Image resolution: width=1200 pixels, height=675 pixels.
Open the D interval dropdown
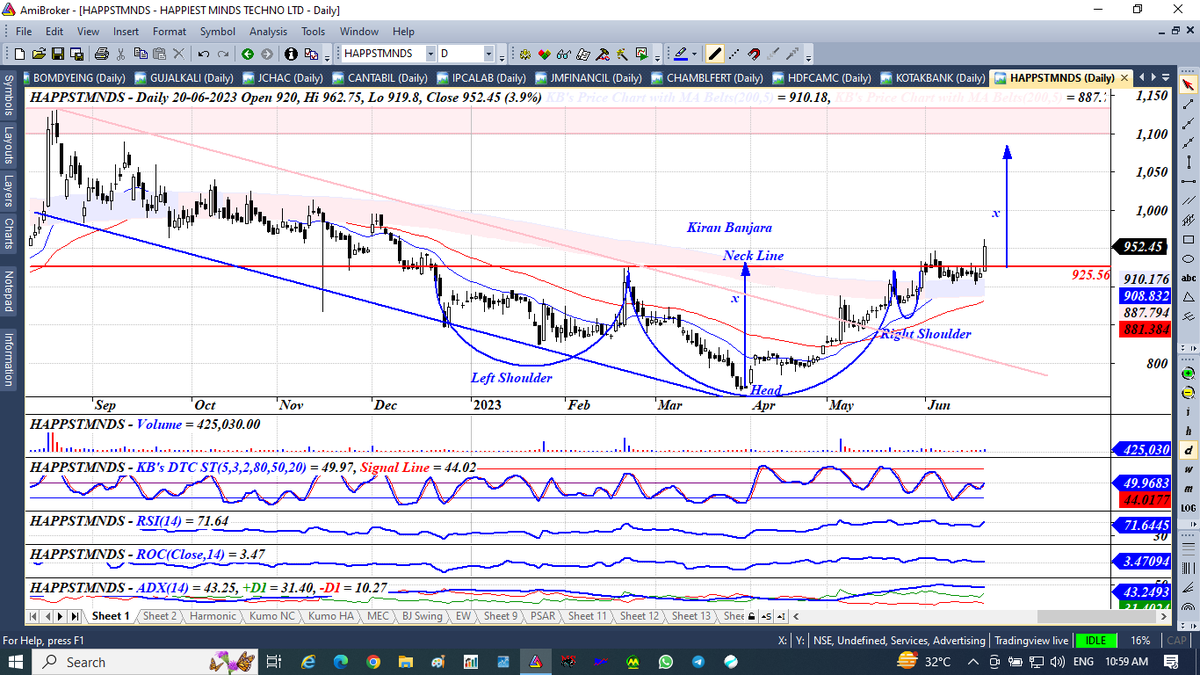(488, 53)
